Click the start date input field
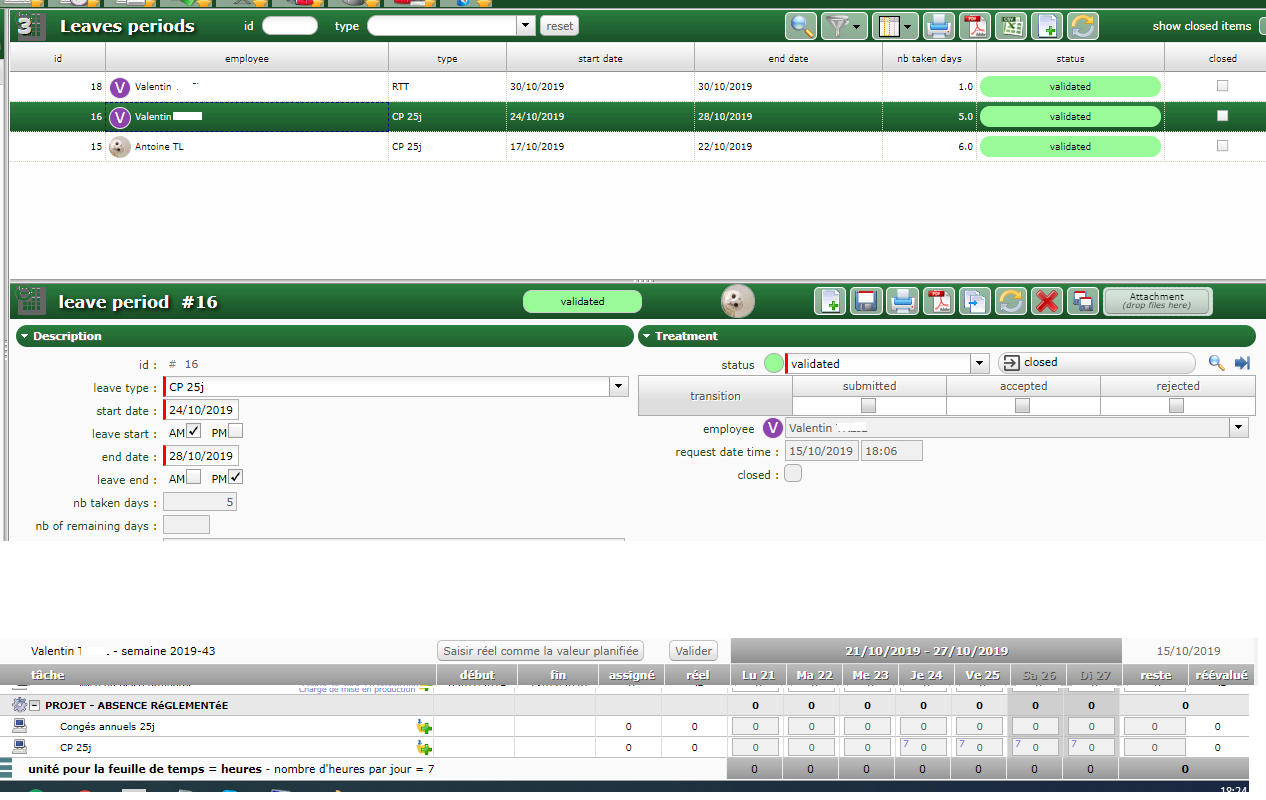The width and height of the screenshot is (1266, 800). point(201,410)
